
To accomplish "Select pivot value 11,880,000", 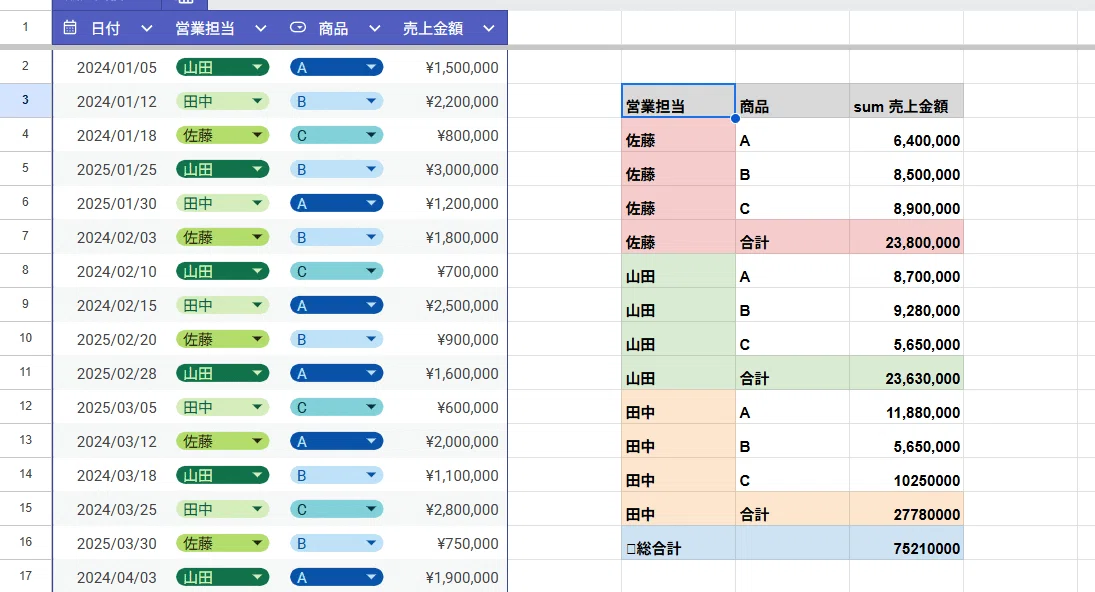I will (906, 407).
